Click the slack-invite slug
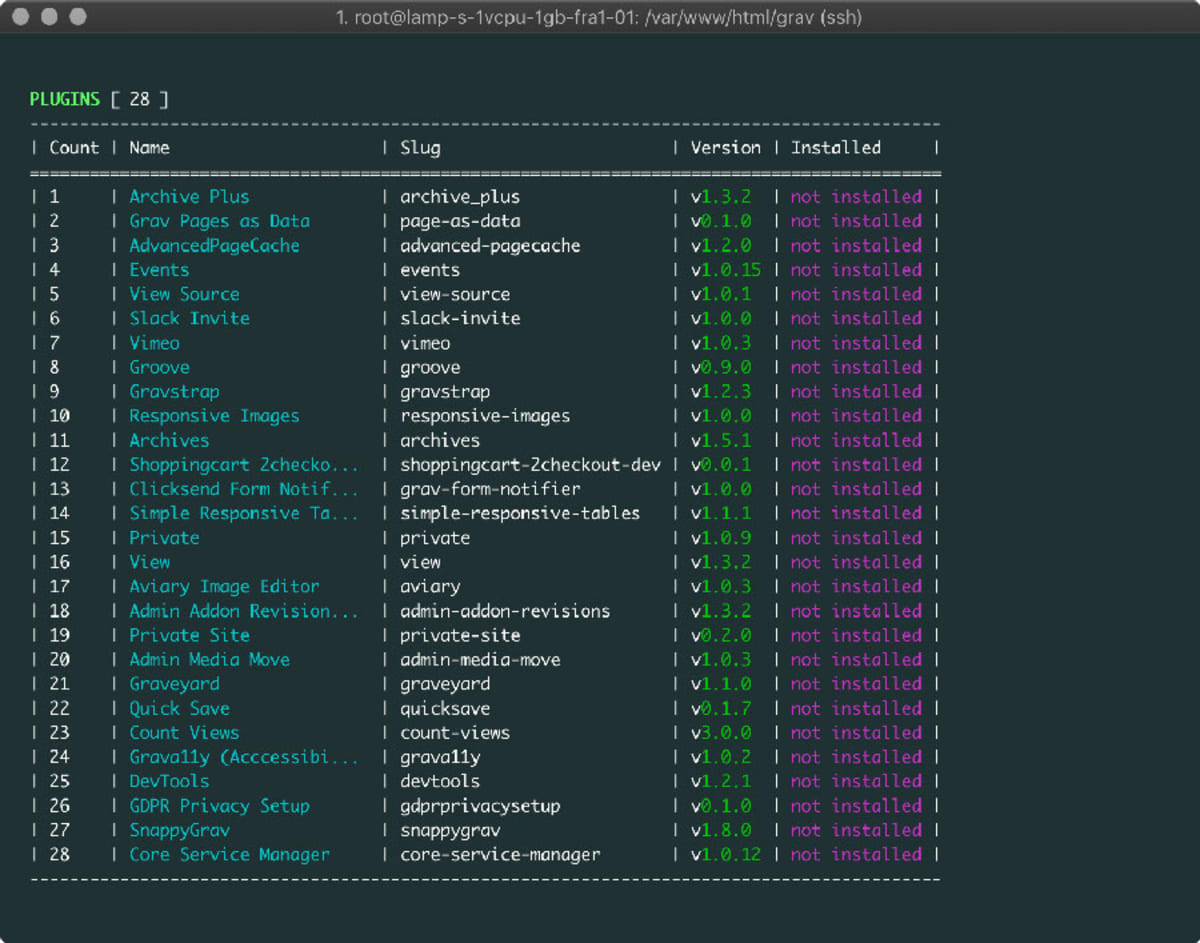 pos(460,318)
